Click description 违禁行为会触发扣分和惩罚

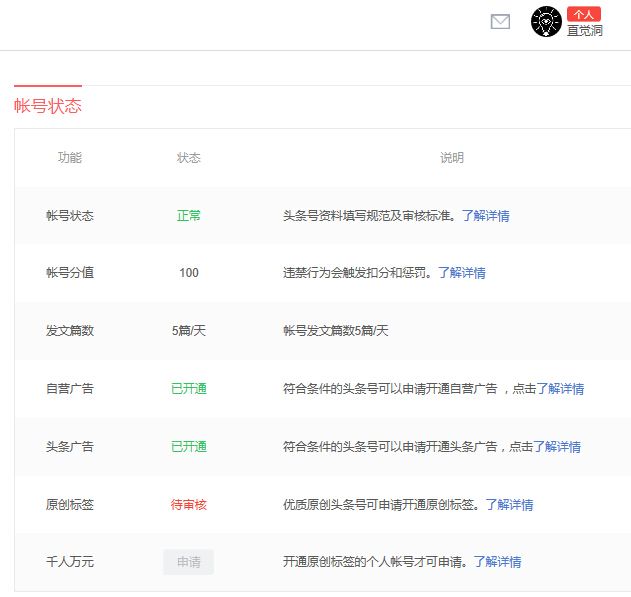[357, 273]
